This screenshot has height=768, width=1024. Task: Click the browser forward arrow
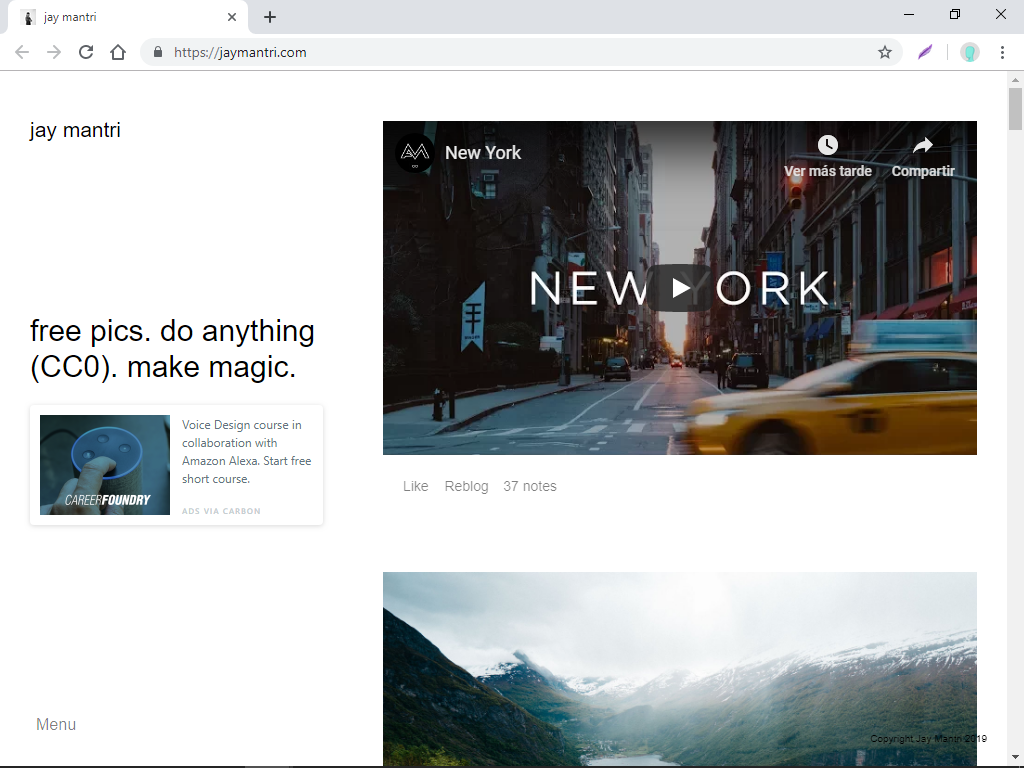click(x=54, y=52)
